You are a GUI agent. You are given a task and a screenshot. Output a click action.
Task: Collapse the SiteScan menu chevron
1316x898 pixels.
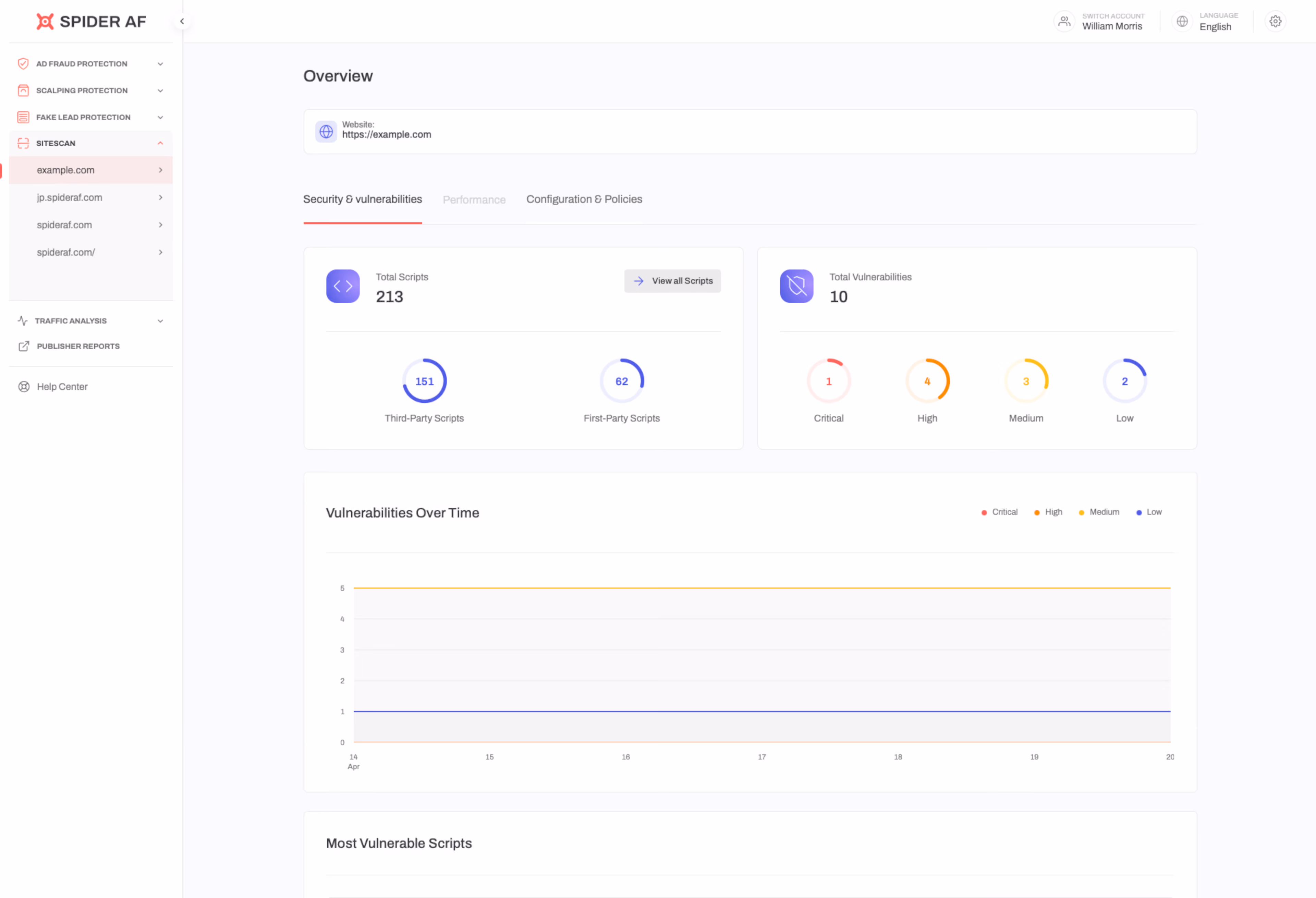160,143
